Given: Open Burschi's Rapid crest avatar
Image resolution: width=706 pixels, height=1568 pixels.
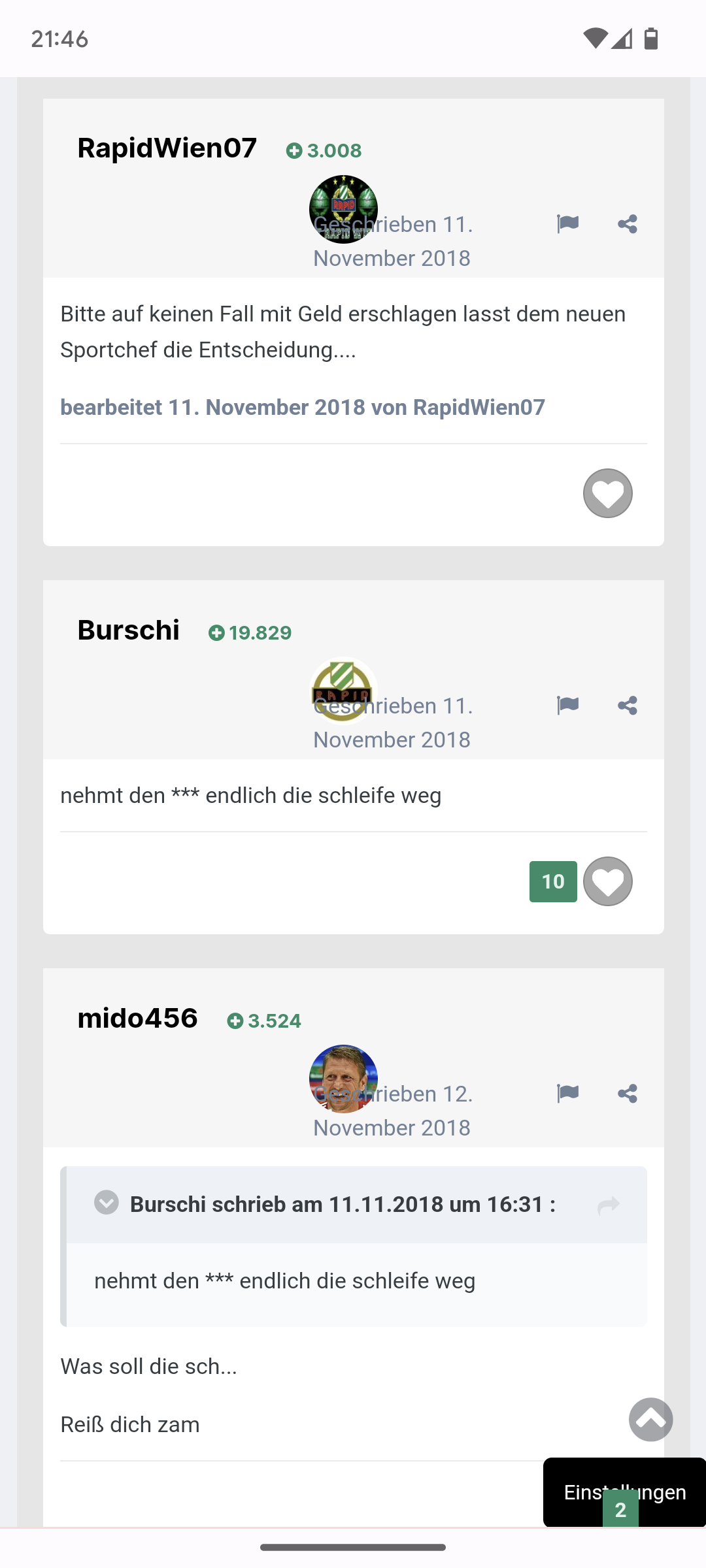Looking at the screenshot, I should point(343,691).
